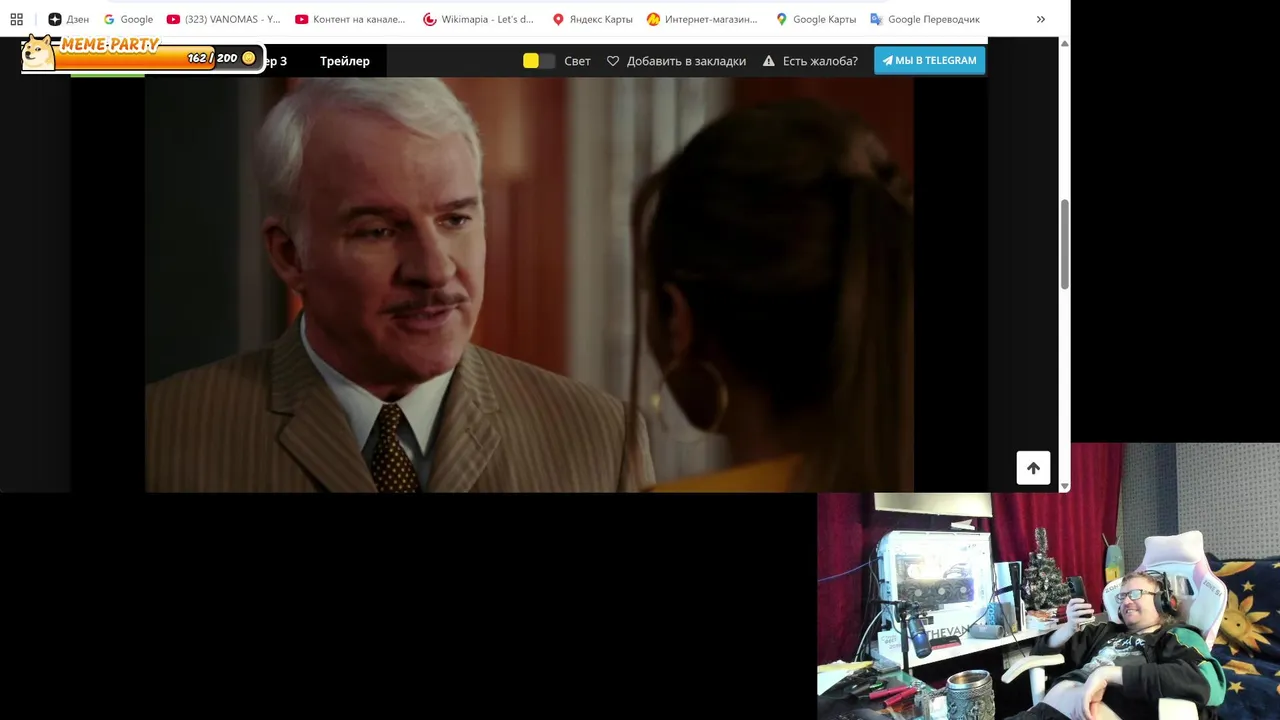Screen dimensions: 1280x720
Task: Open the Контент на канале bookmark
Action: tap(350, 19)
